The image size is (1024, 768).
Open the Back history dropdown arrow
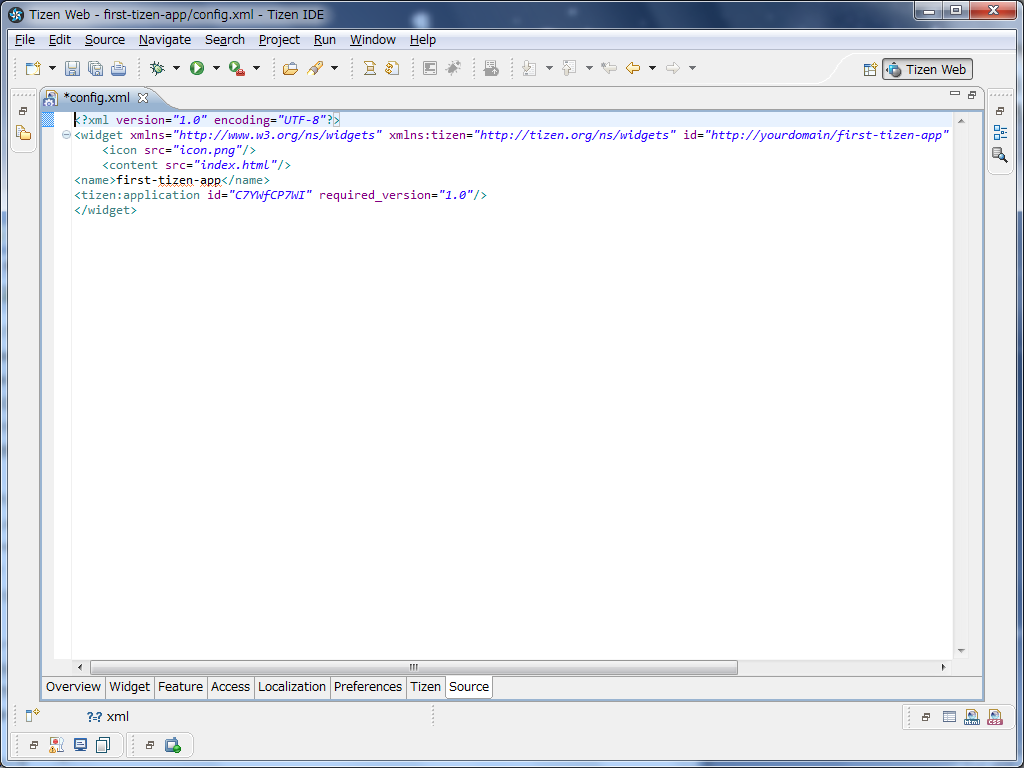point(652,68)
